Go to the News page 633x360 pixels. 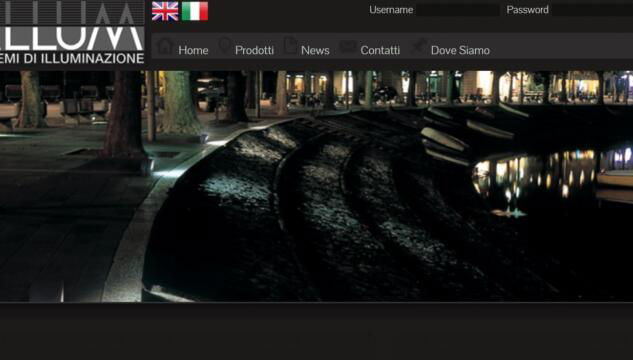[315, 50]
